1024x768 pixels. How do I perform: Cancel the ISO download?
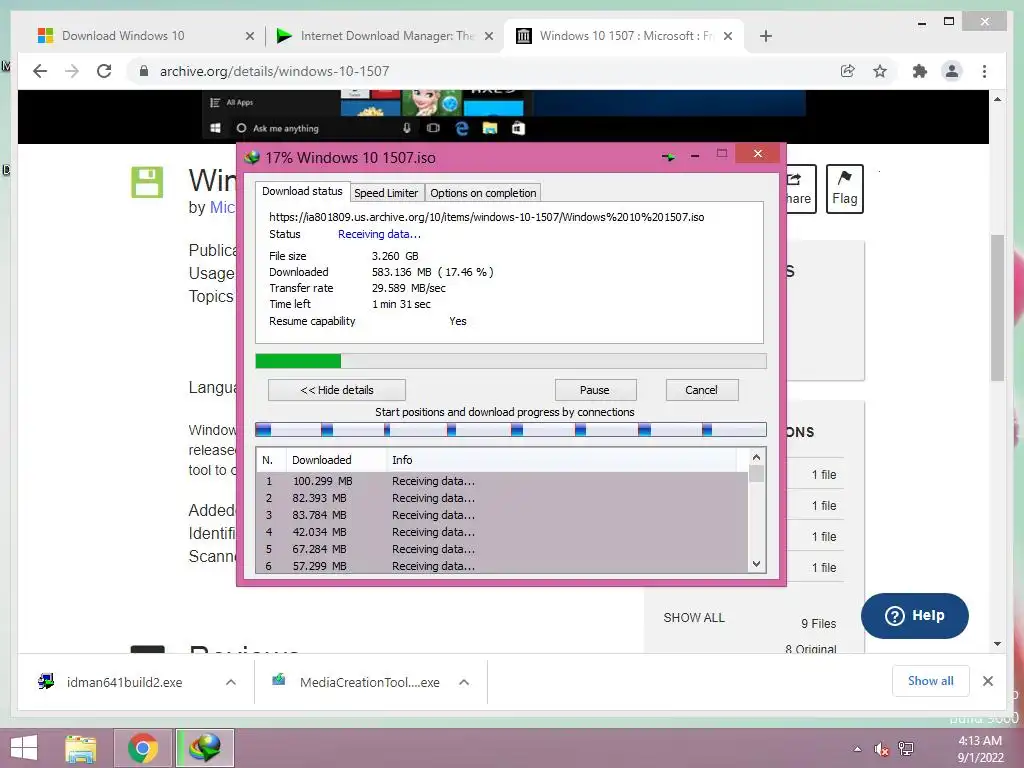(x=701, y=390)
